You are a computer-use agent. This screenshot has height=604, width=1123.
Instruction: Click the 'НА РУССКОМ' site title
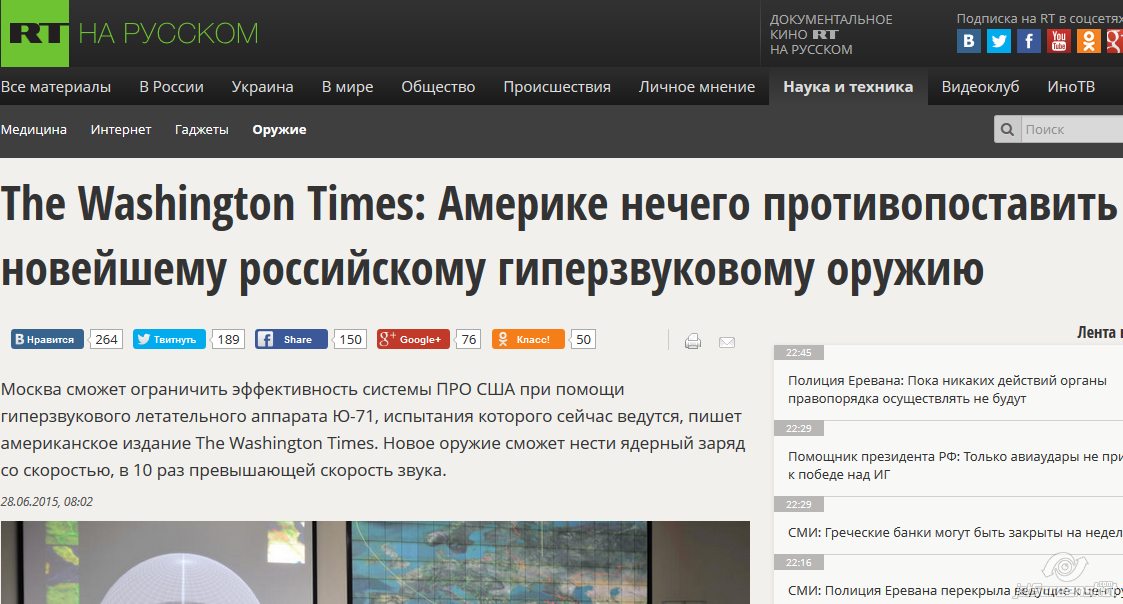(168, 34)
